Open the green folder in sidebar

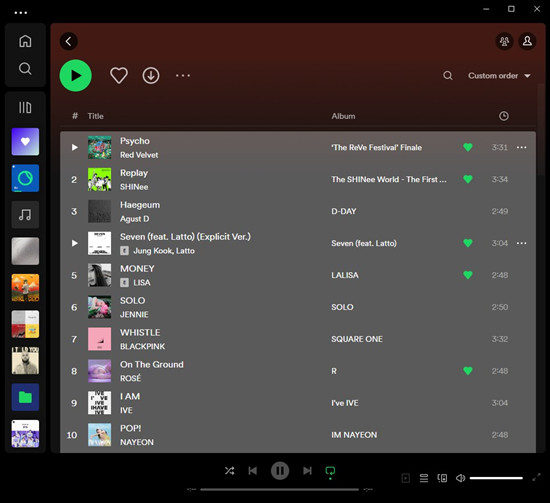(x=25, y=397)
